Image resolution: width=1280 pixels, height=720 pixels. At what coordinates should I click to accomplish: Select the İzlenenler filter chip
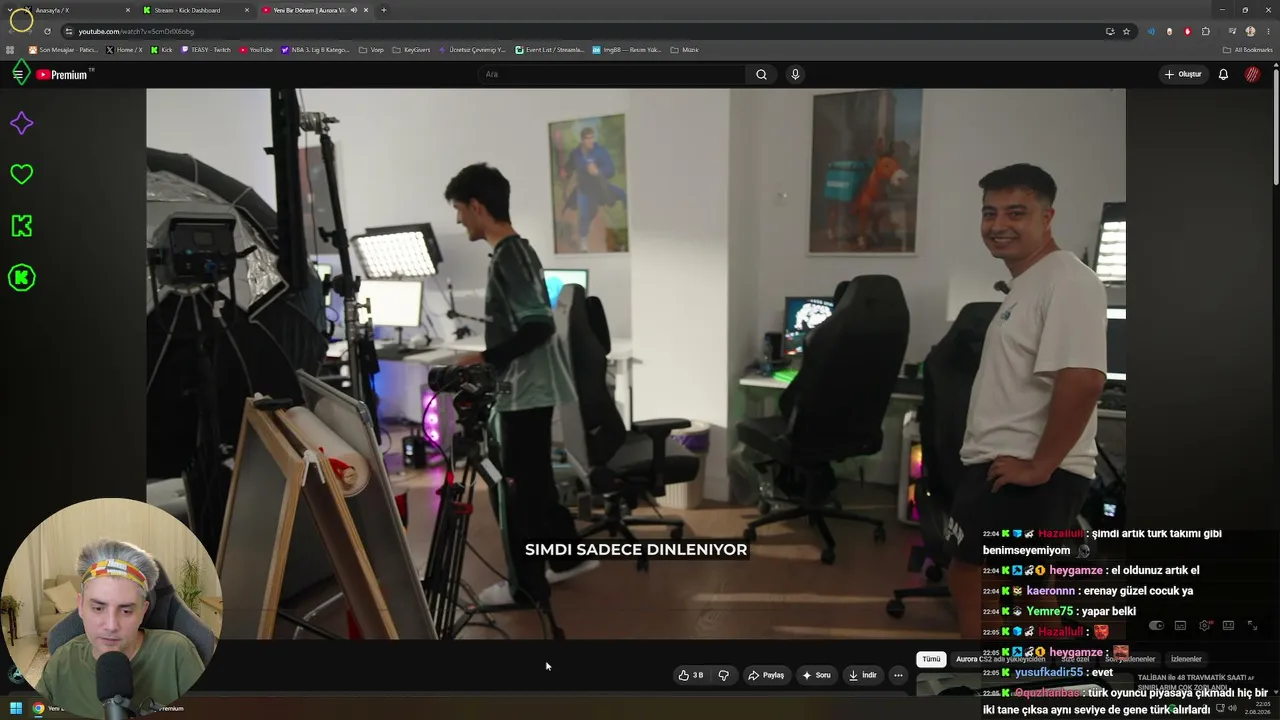coord(1186,659)
